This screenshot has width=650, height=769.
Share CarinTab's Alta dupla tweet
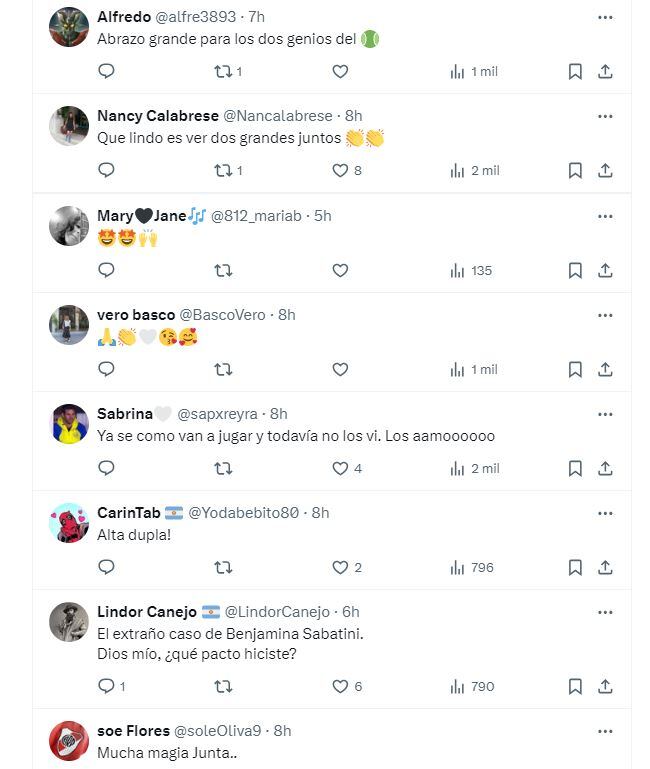pos(605,567)
